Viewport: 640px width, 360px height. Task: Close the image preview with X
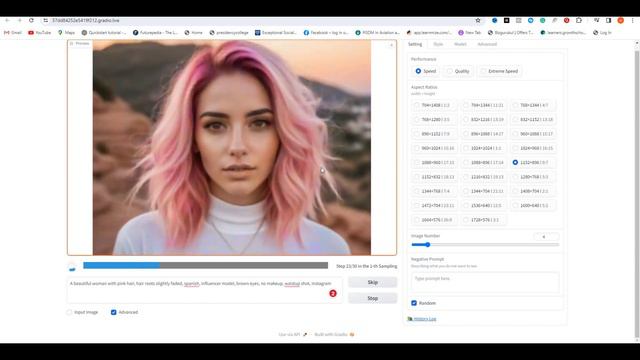pos(391,45)
